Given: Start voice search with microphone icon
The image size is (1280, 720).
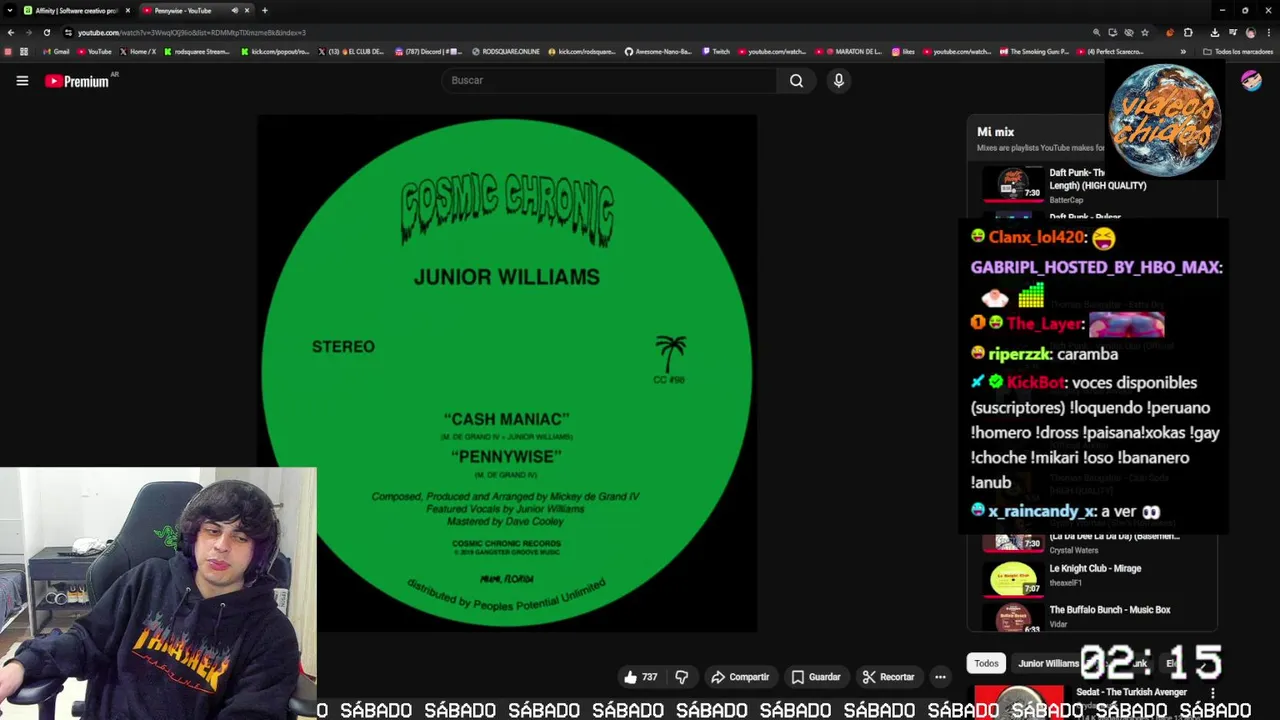Looking at the screenshot, I should pos(839,80).
